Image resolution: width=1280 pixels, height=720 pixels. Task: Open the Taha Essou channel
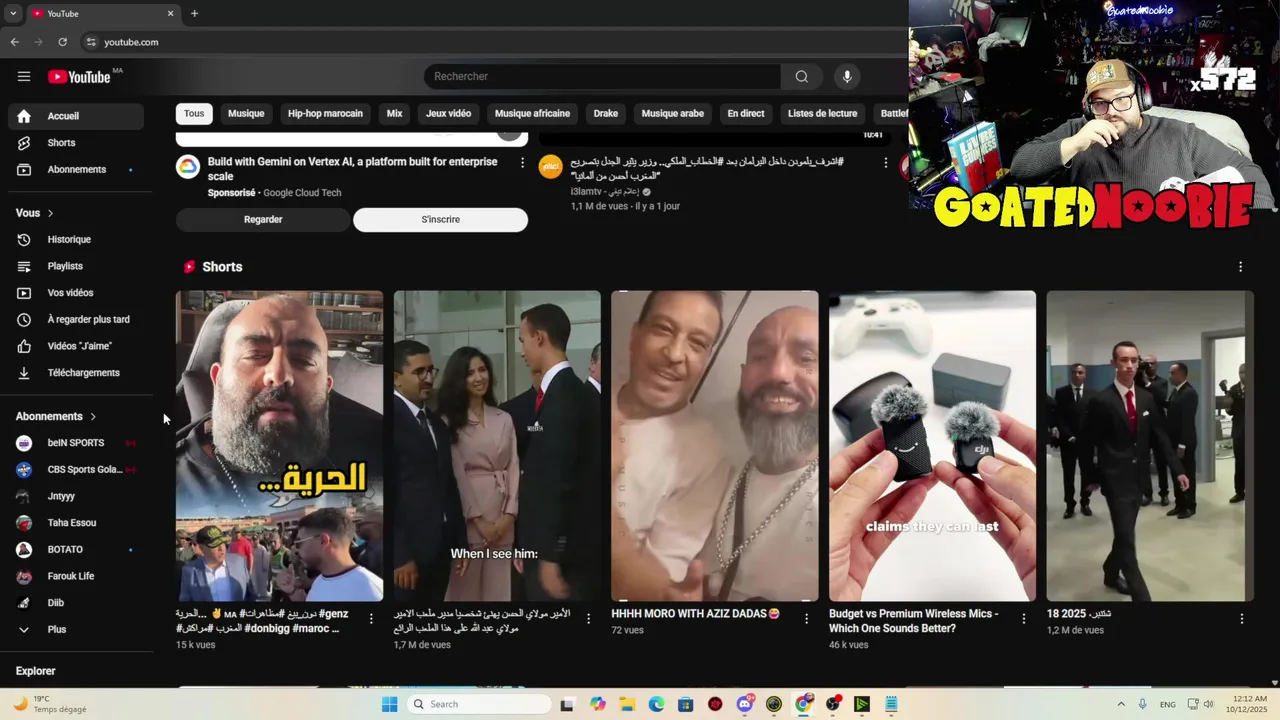[x=76, y=523]
